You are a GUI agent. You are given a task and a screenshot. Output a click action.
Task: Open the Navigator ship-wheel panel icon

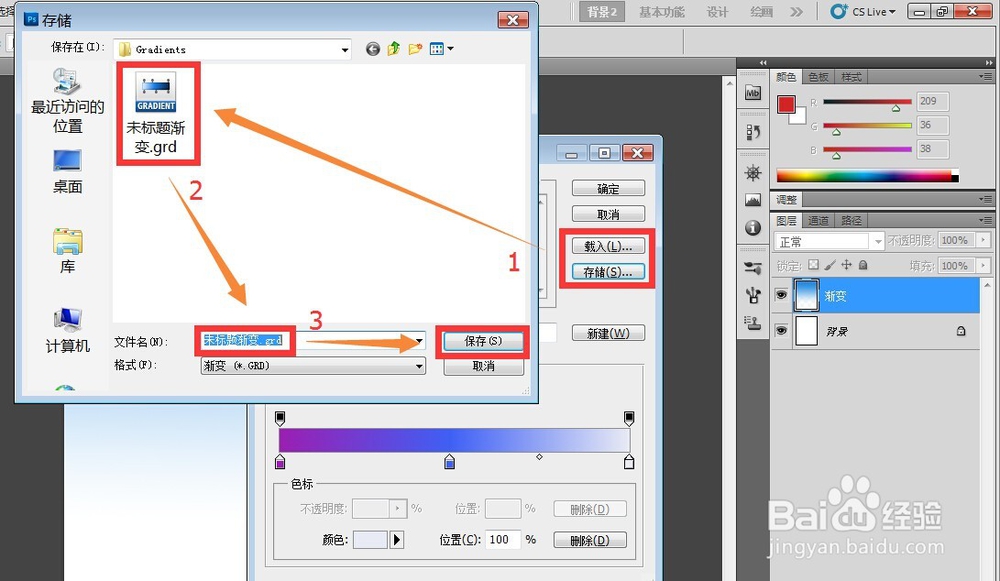click(753, 172)
